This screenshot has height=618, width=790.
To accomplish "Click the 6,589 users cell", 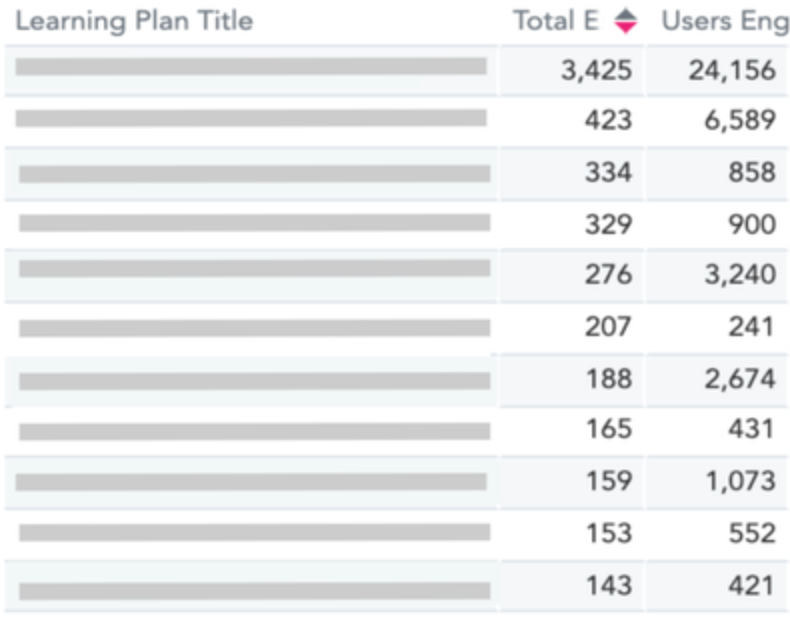I will tap(738, 121).
